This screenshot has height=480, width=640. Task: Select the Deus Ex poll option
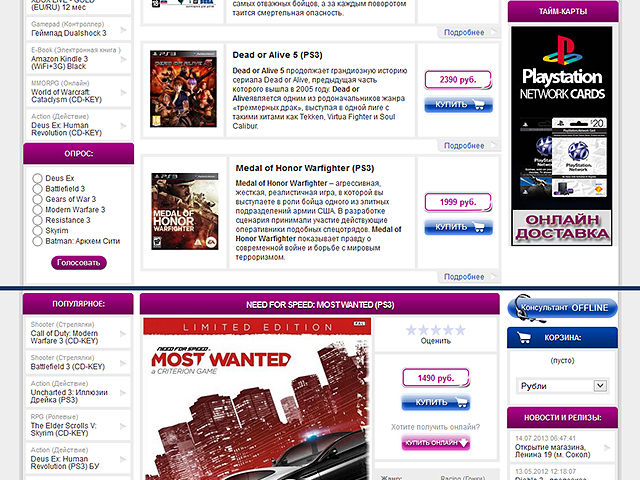(37, 178)
